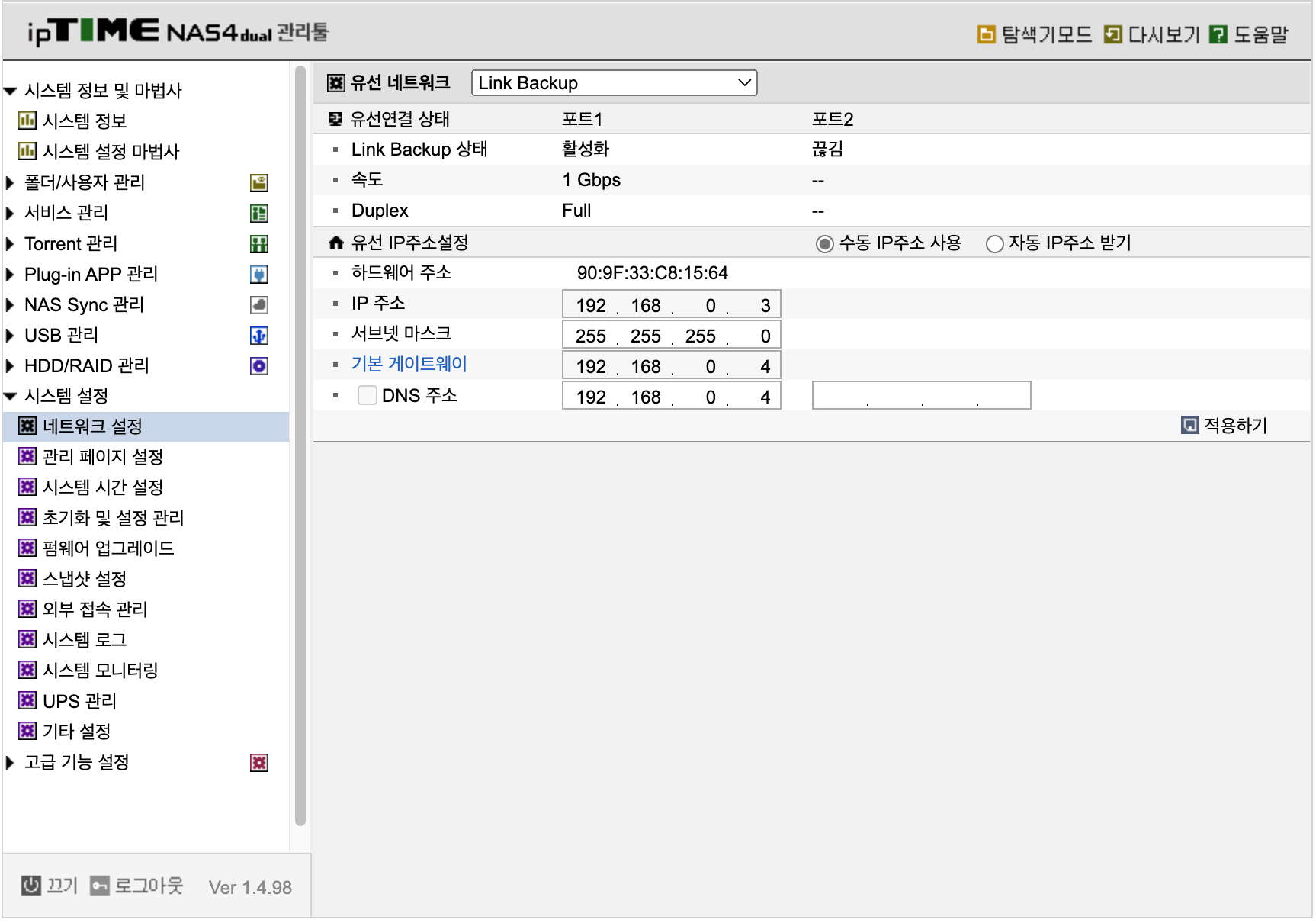
Task: Click the 포트2 '끊김' status text
Action: point(827,150)
